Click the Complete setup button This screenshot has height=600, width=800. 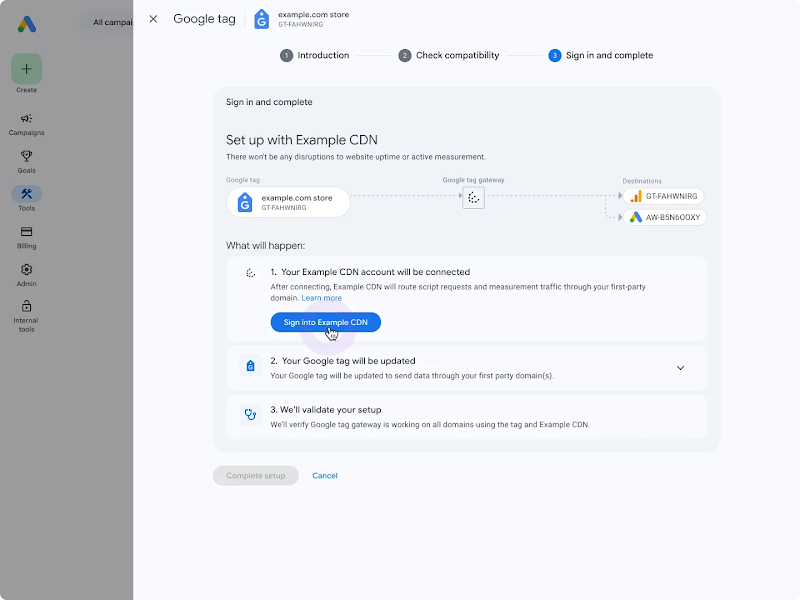pyautogui.click(x=256, y=476)
